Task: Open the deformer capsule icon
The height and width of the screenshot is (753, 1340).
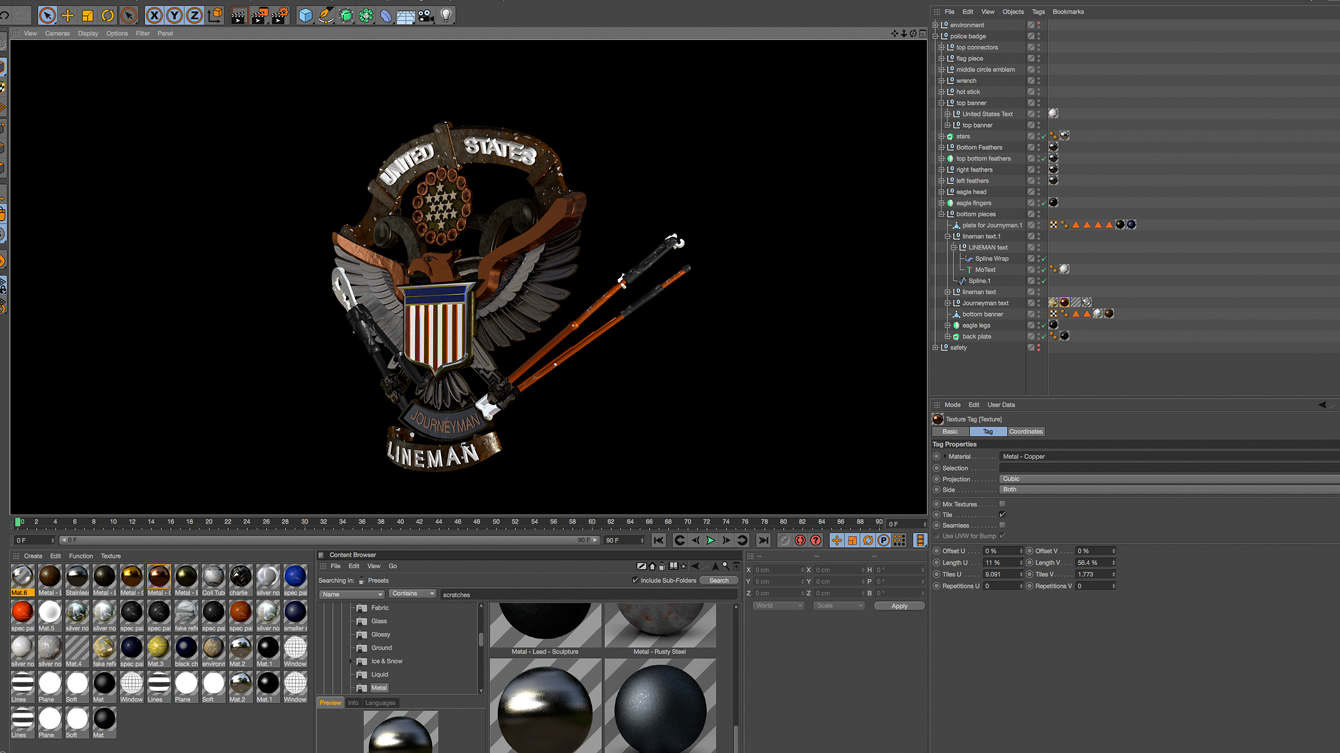Action: pos(386,16)
